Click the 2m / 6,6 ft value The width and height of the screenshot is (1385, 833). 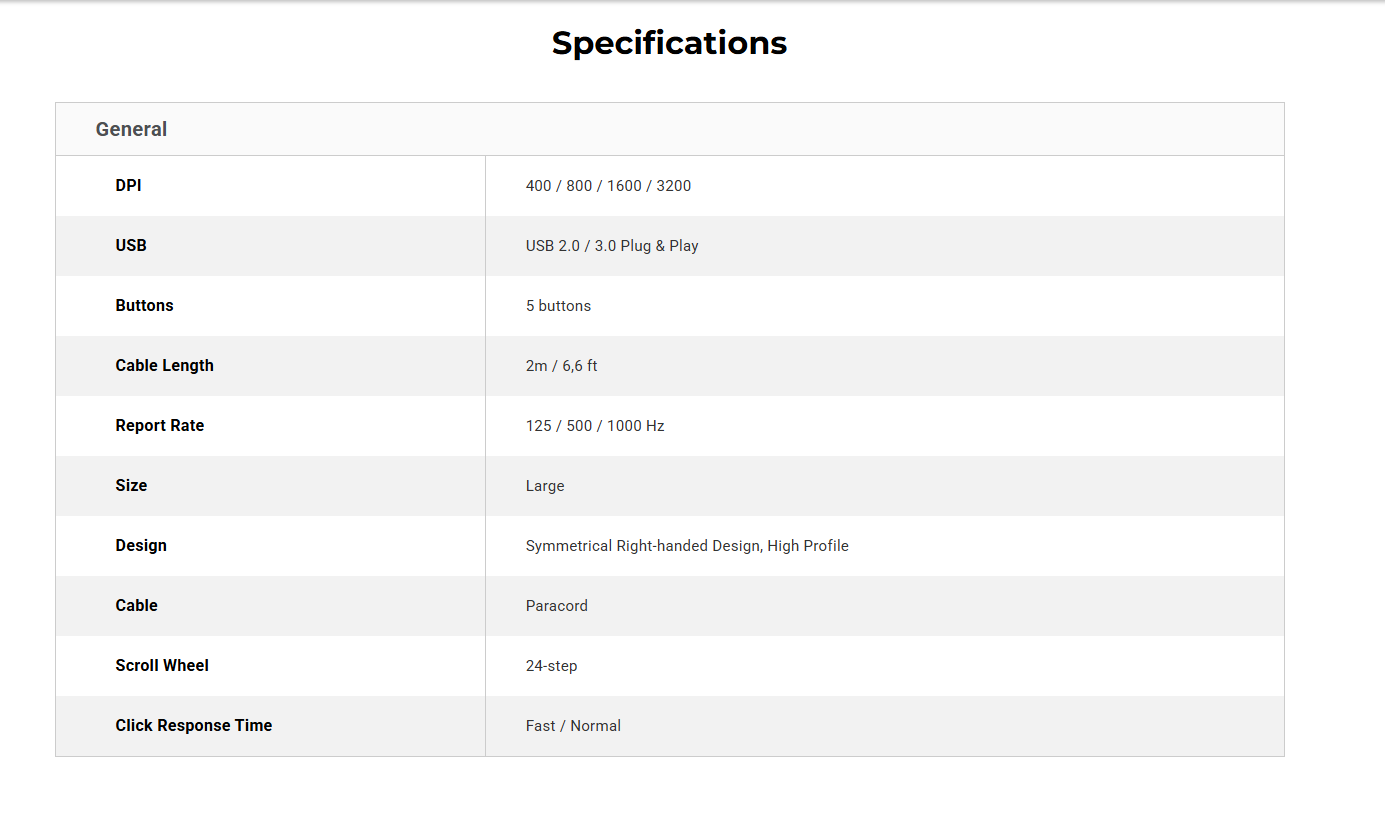[561, 366]
